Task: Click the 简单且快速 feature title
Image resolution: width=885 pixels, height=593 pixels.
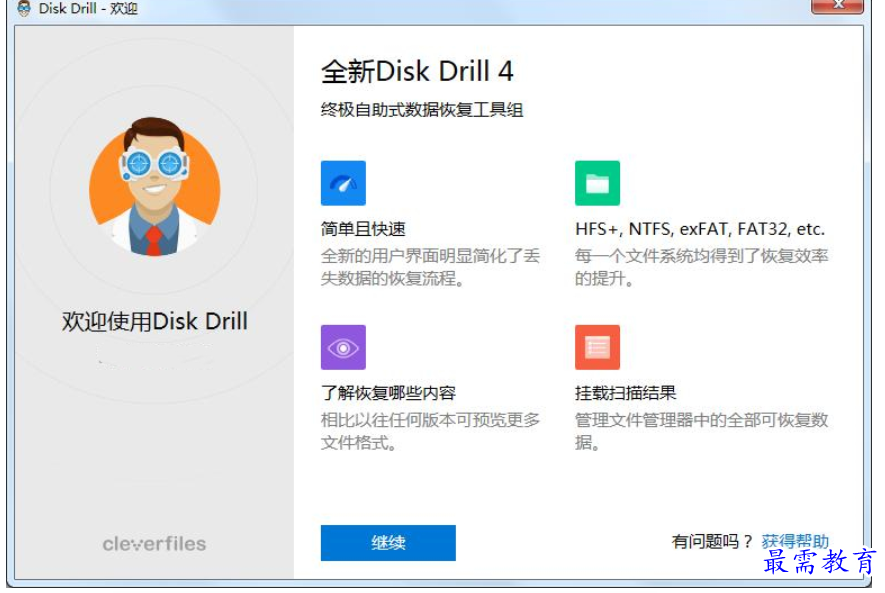Action: [363, 229]
